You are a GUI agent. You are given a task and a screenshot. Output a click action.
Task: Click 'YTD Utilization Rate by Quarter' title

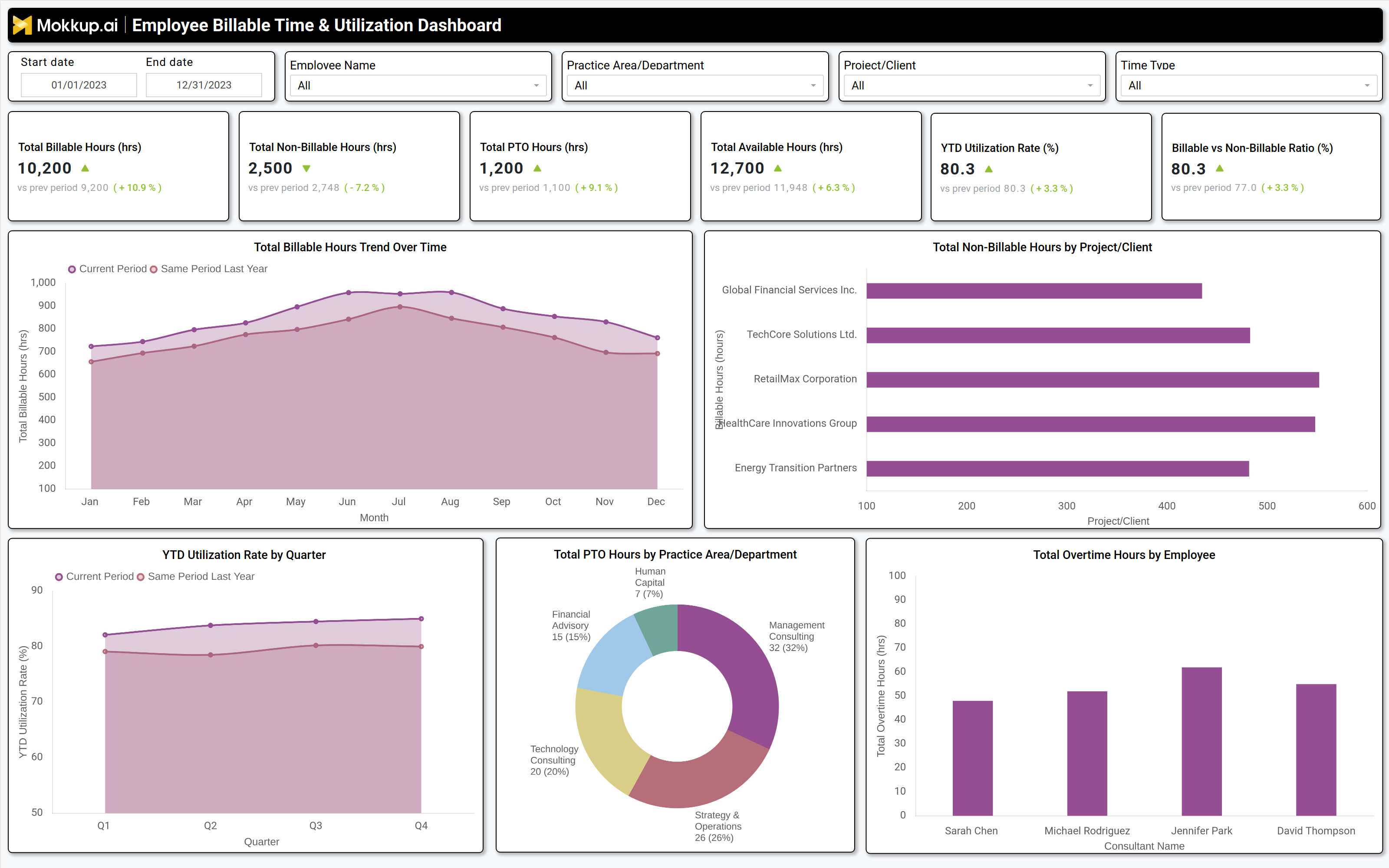[244, 555]
